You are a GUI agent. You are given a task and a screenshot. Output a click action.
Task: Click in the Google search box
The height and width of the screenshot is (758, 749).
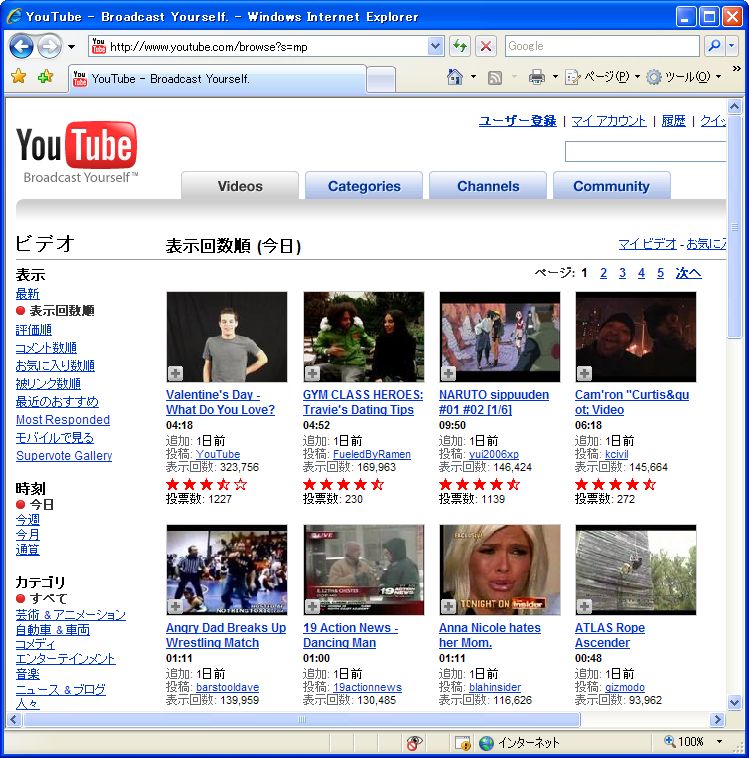[x=602, y=46]
